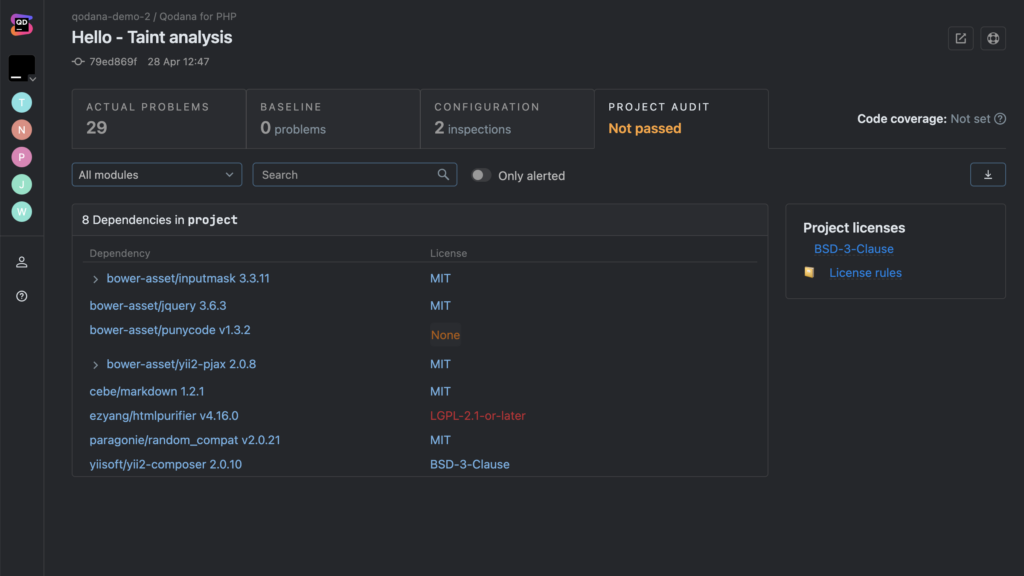This screenshot has height=576, width=1024.
Task: Select the T avatar in the sidebar
Action: coord(21,102)
